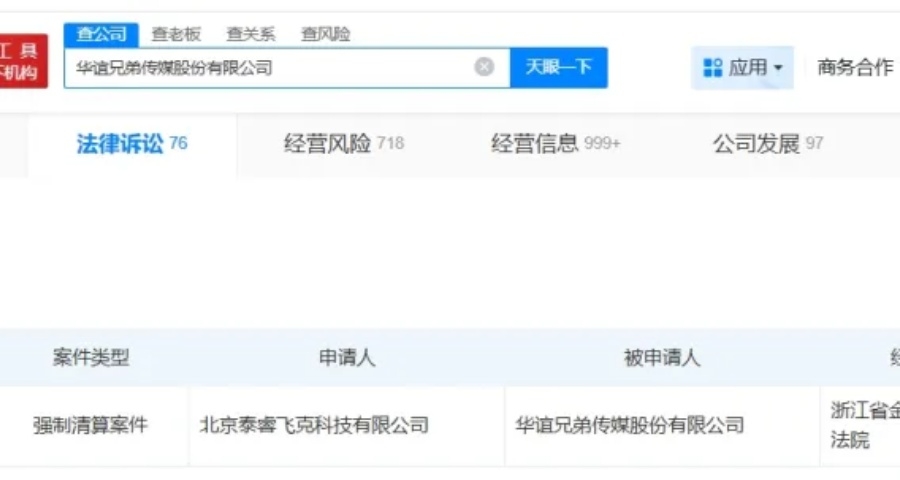Click the 申请人 column header
This screenshot has height=480, width=900.
[x=347, y=358]
